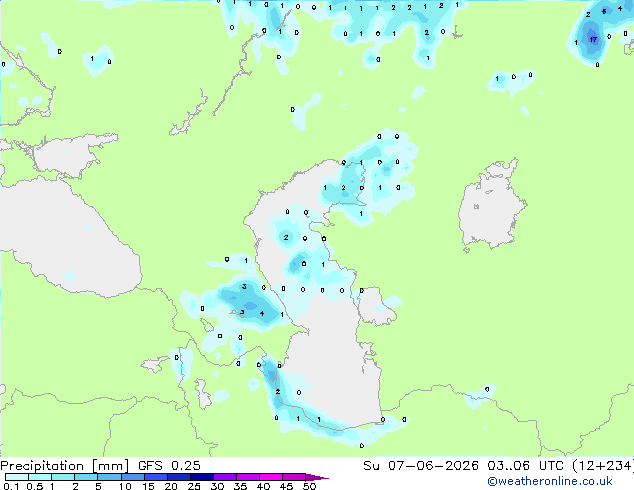
Task: Select the 0.5–1 mm legend swatch
Action: [40, 477]
